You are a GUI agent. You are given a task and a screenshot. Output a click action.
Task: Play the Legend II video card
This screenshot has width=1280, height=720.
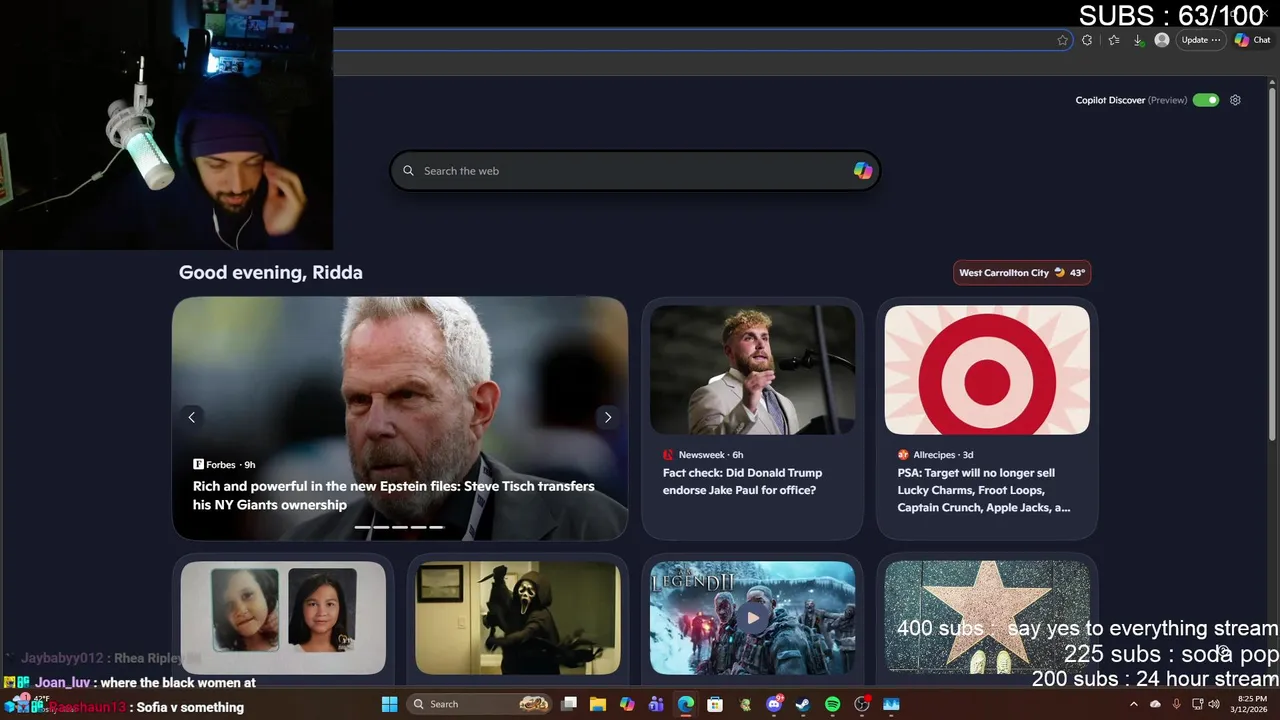(752, 618)
